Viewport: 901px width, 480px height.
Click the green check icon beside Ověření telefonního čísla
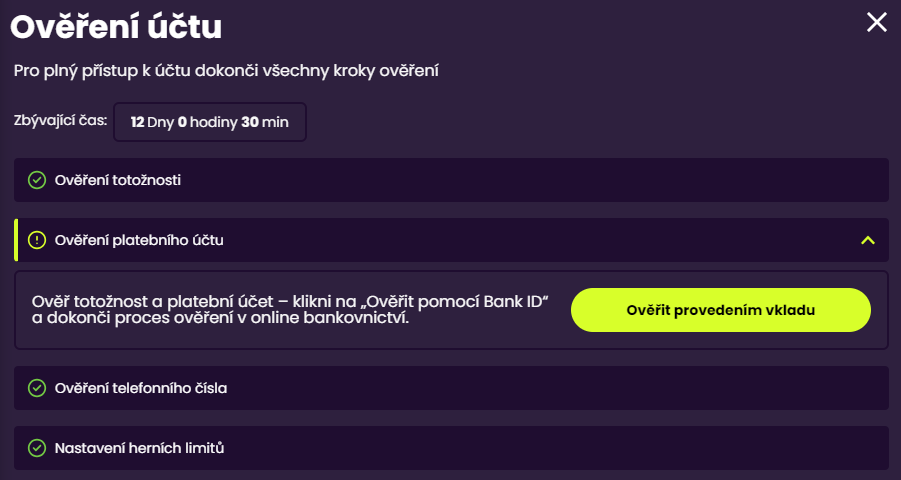37,387
